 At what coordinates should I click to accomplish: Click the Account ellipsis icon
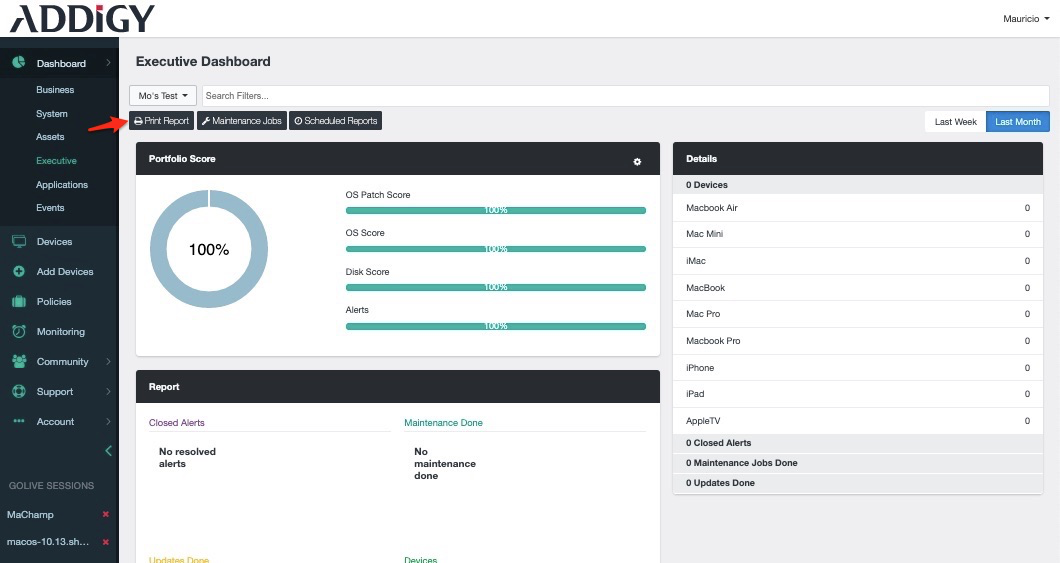19,421
